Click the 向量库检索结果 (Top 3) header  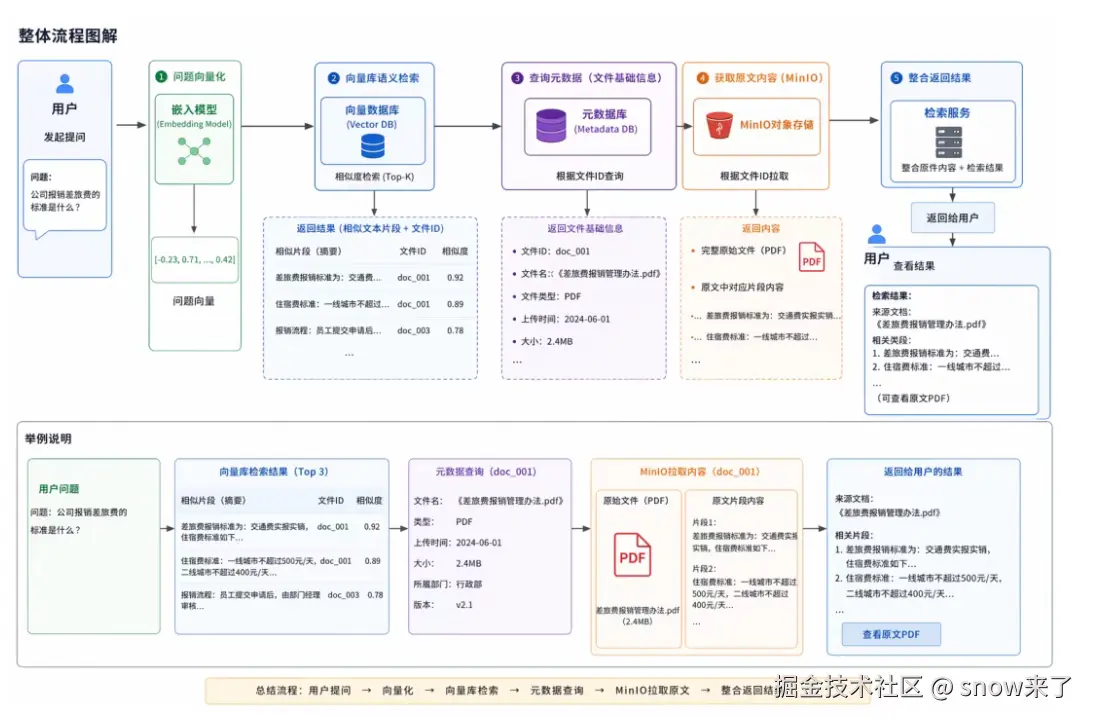pos(274,472)
